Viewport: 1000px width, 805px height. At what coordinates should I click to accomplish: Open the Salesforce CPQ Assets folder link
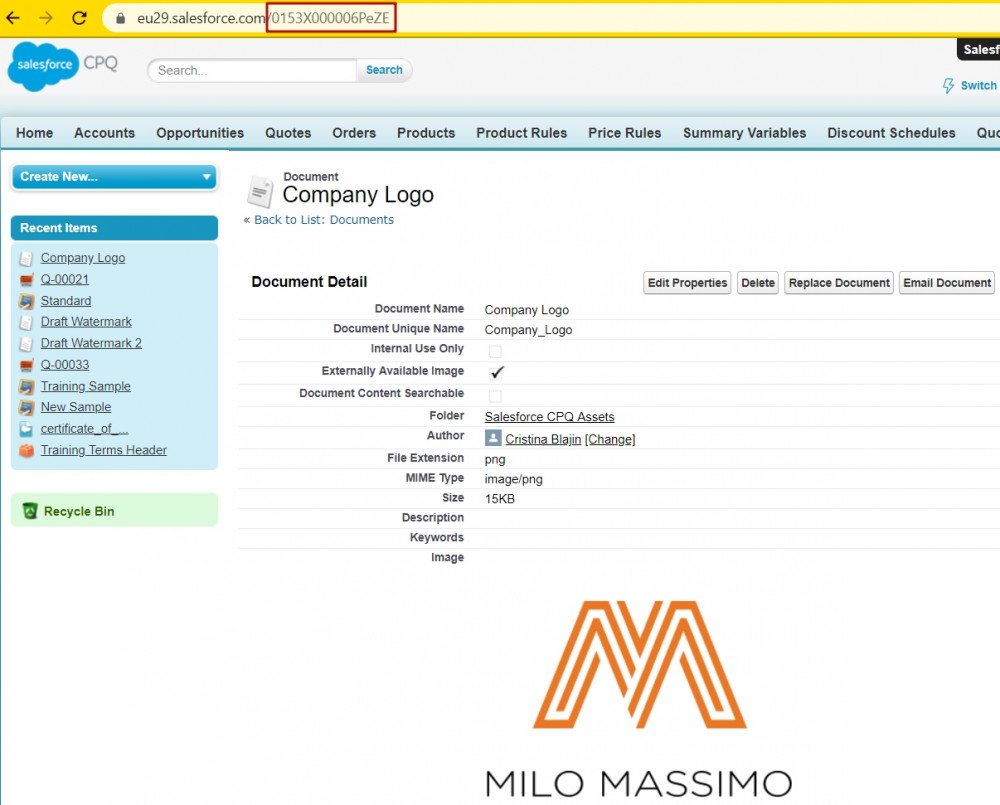coord(550,417)
